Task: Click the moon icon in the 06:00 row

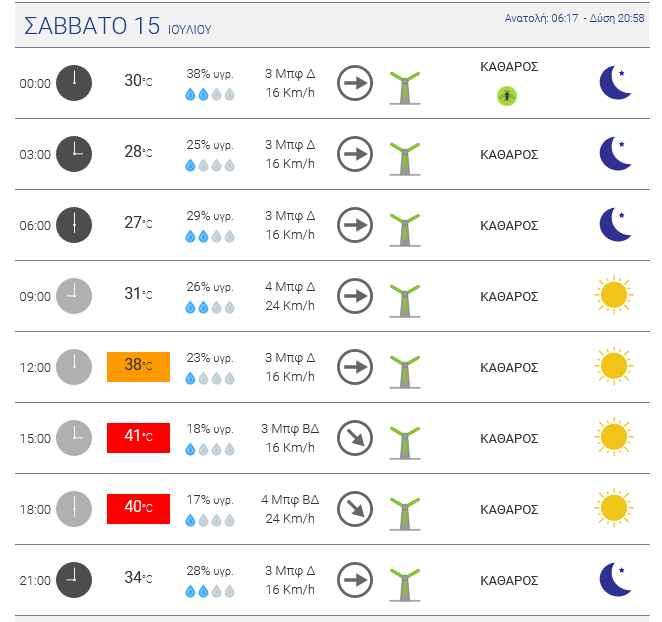Action: click(x=615, y=225)
